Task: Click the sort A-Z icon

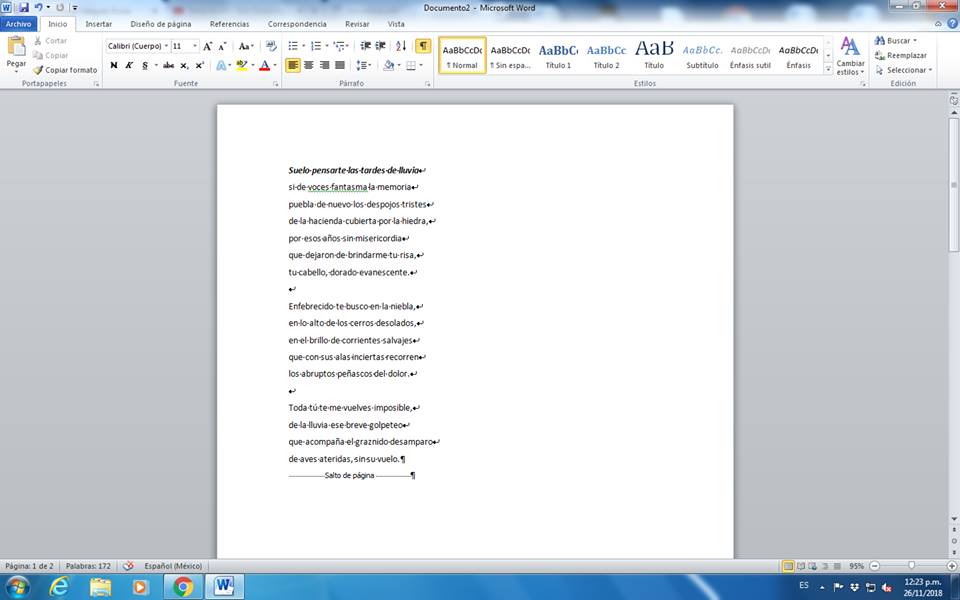Action: pyautogui.click(x=401, y=46)
